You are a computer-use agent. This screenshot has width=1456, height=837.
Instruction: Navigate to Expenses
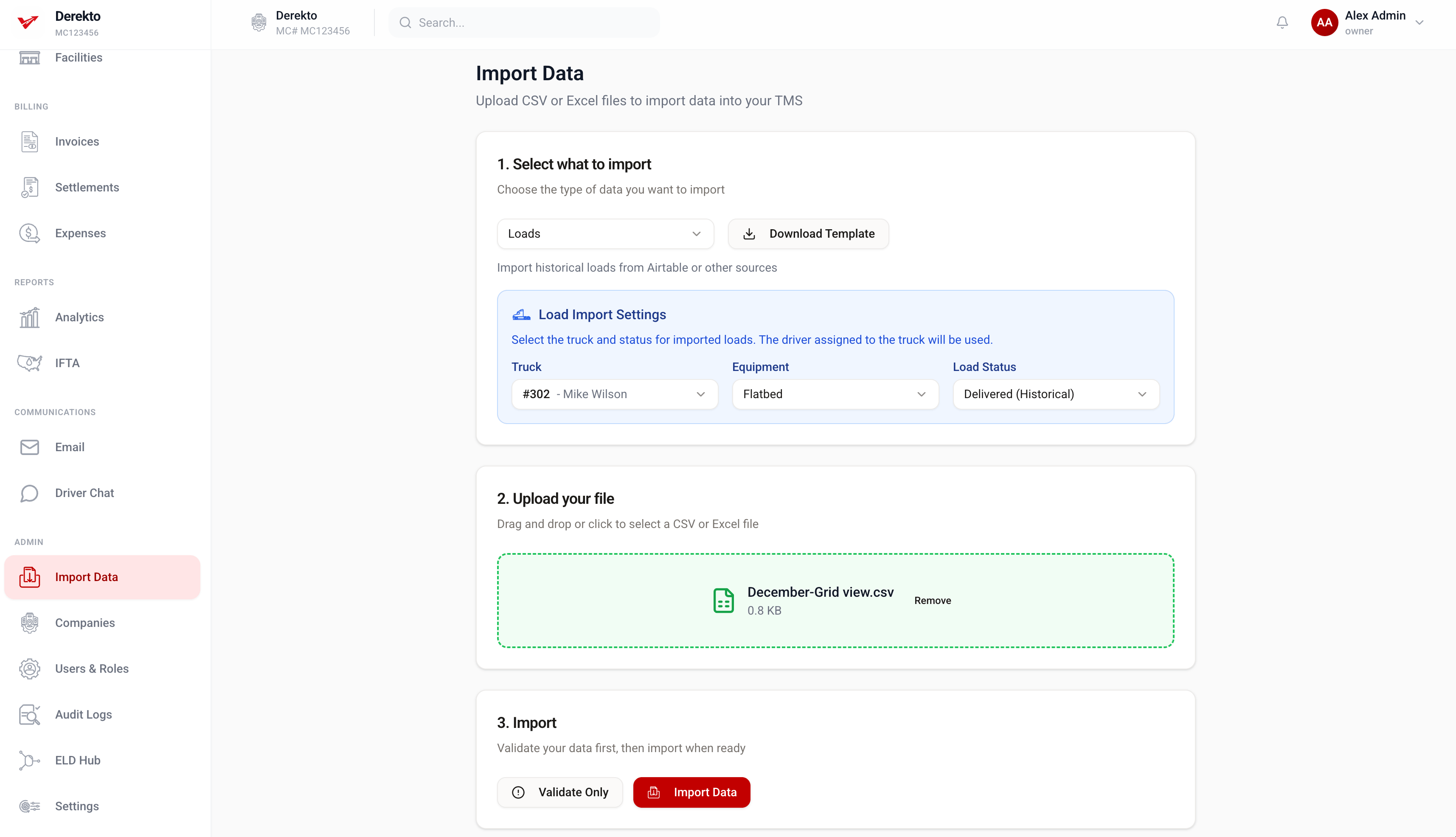tap(81, 233)
